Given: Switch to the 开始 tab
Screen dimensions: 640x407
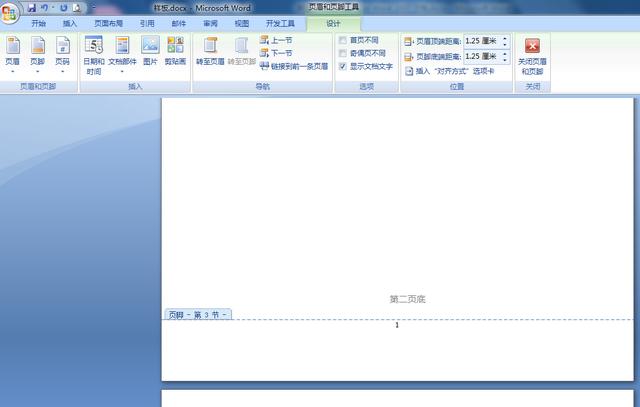Looking at the screenshot, I should click(x=38, y=24).
